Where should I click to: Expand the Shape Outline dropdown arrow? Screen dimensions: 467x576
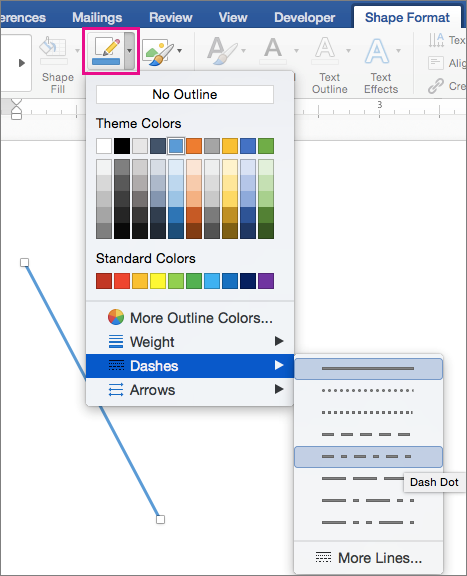(x=129, y=51)
